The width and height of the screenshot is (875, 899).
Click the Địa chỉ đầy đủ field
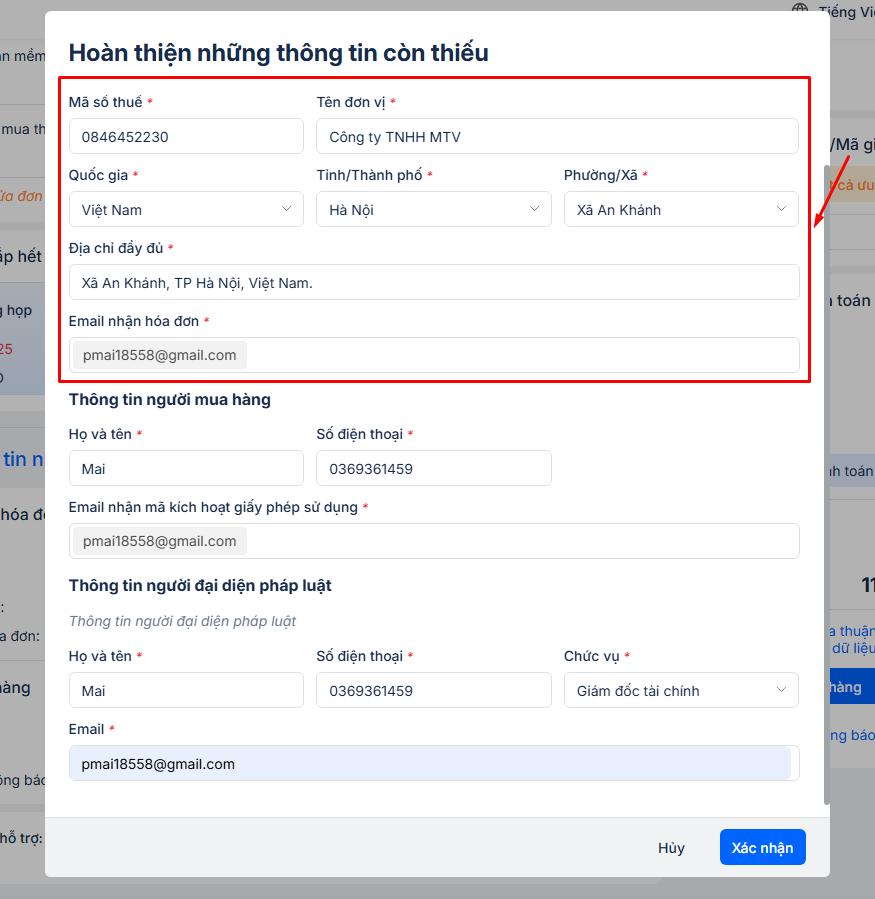[x=434, y=283]
